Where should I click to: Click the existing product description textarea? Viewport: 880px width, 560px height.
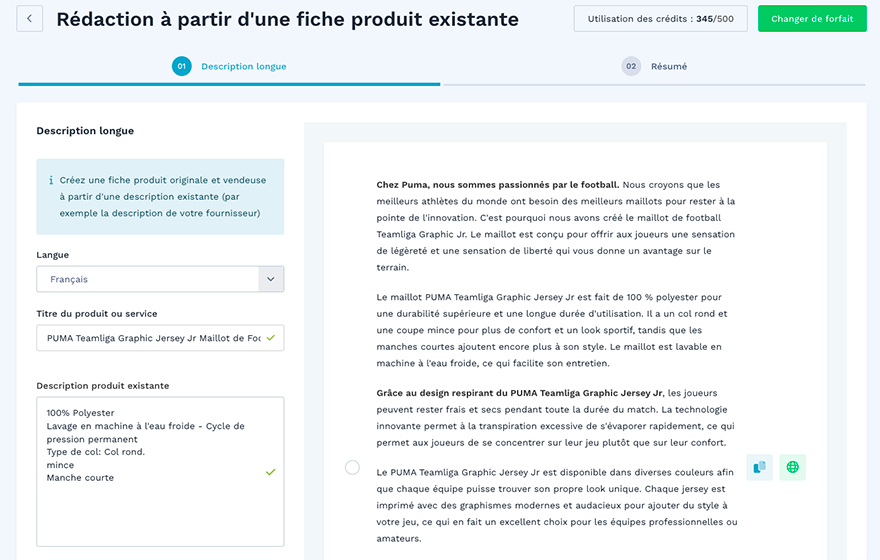160,472
